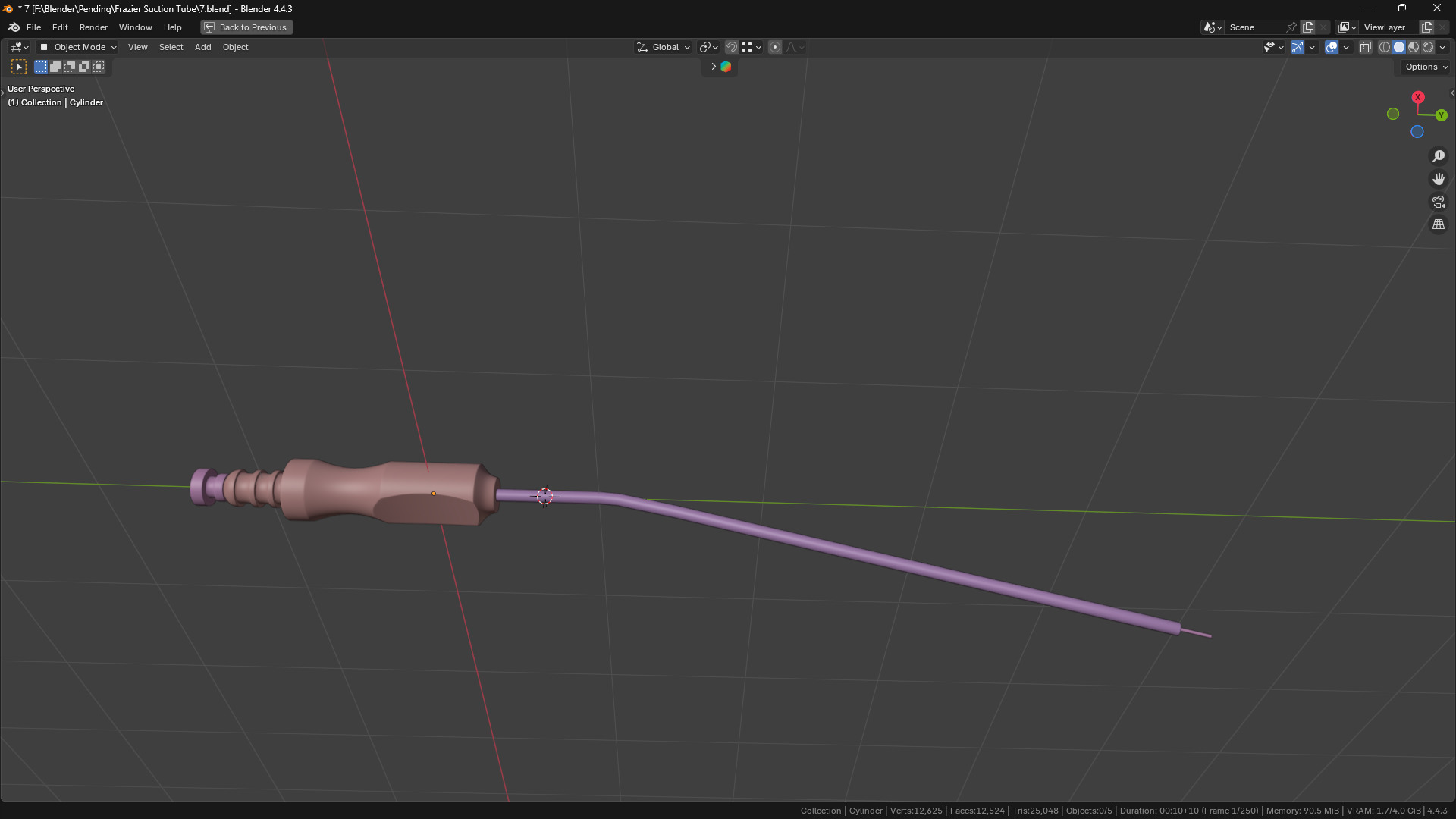
Task: Expand the asset shelf chevron
Action: tap(714, 67)
